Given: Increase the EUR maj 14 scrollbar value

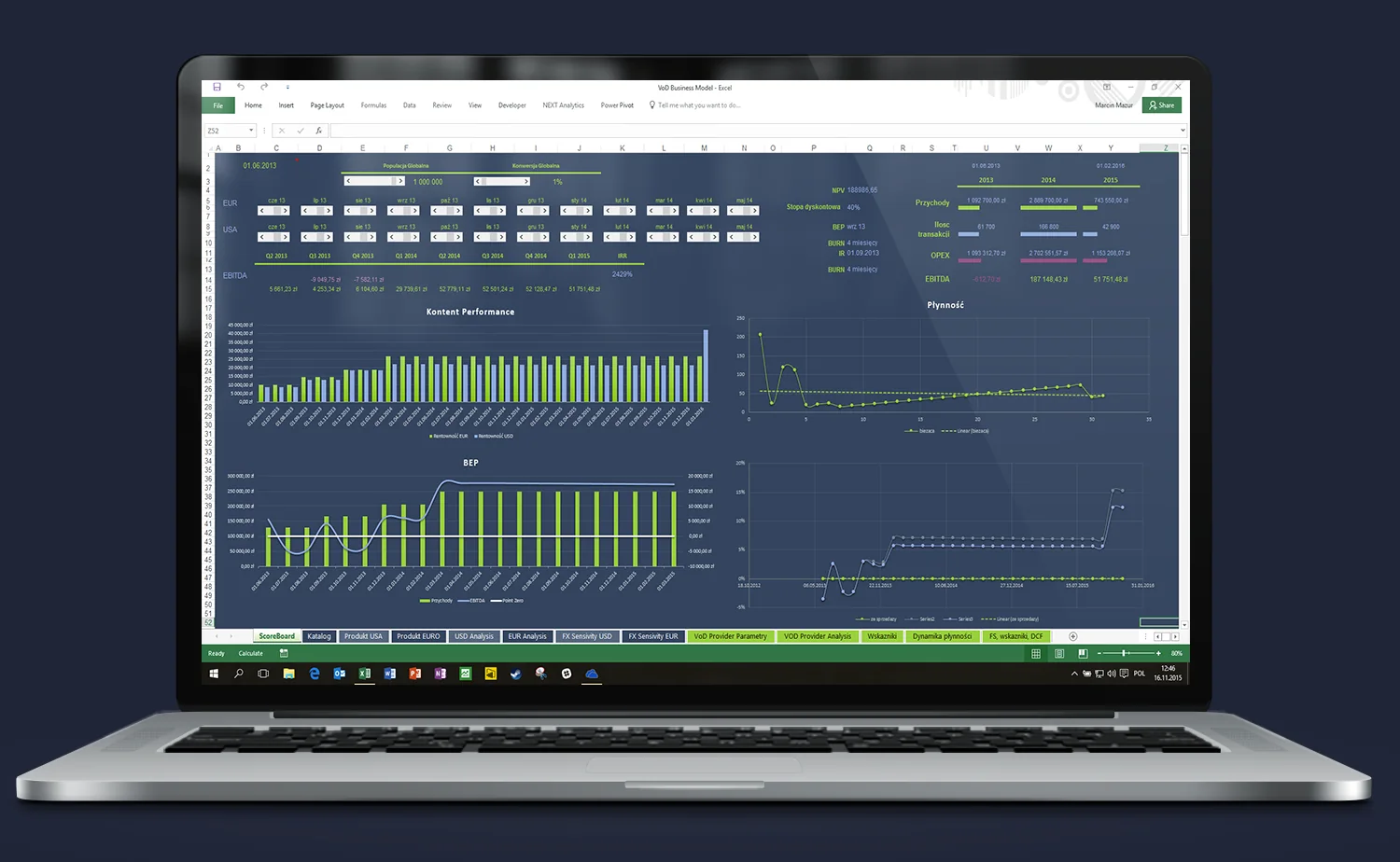Looking at the screenshot, I should click(x=755, y=211).
